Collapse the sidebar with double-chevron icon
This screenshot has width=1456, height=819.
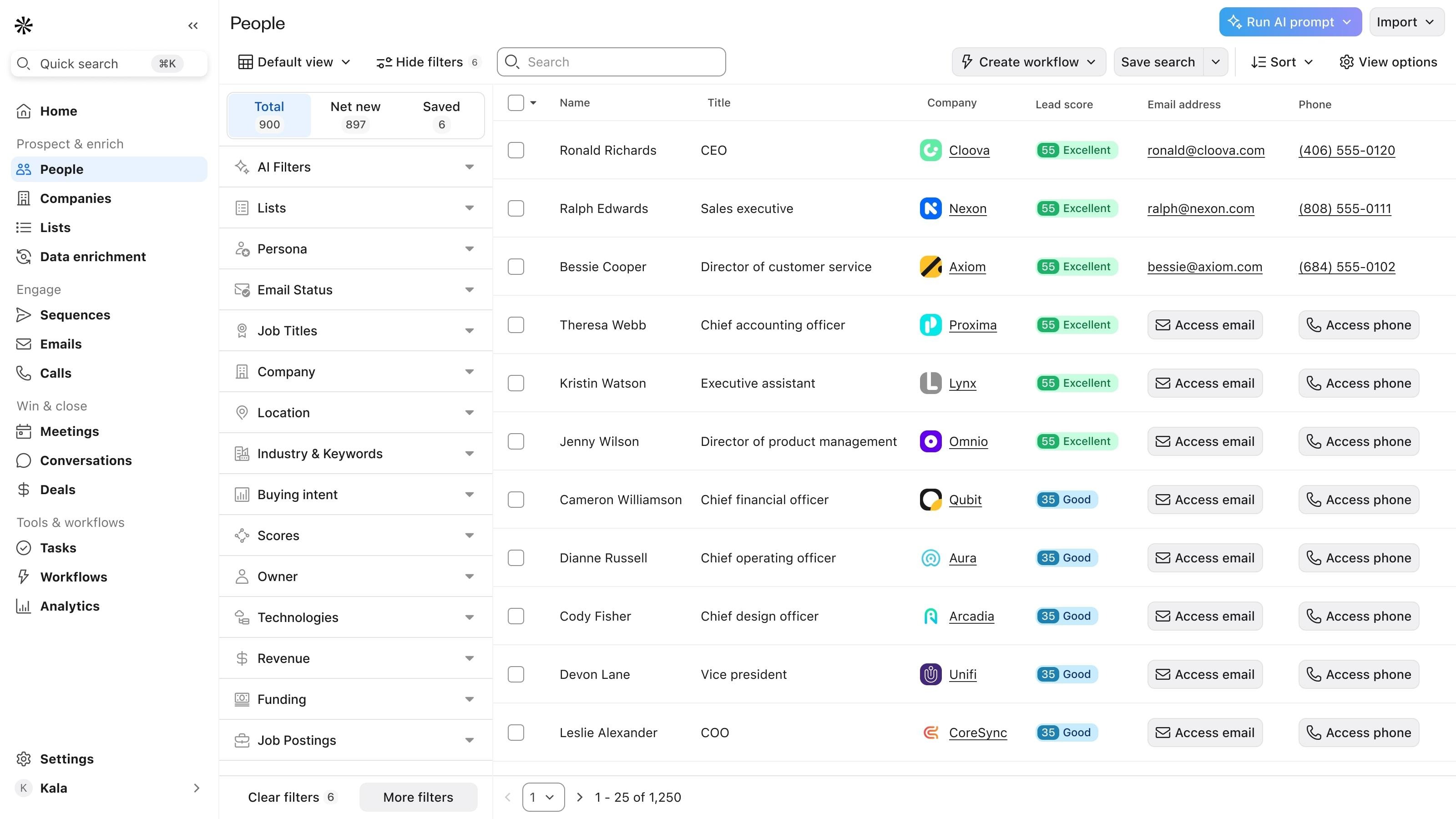[x=193, y=25]
